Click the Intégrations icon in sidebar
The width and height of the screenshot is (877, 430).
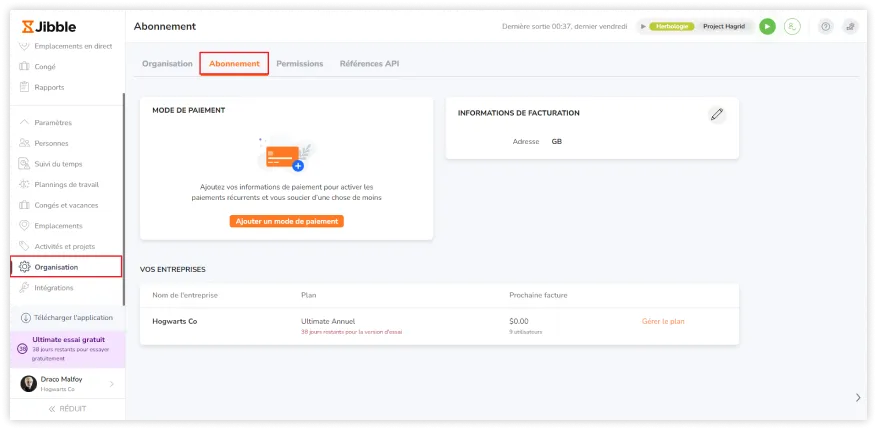click(25, 288)
